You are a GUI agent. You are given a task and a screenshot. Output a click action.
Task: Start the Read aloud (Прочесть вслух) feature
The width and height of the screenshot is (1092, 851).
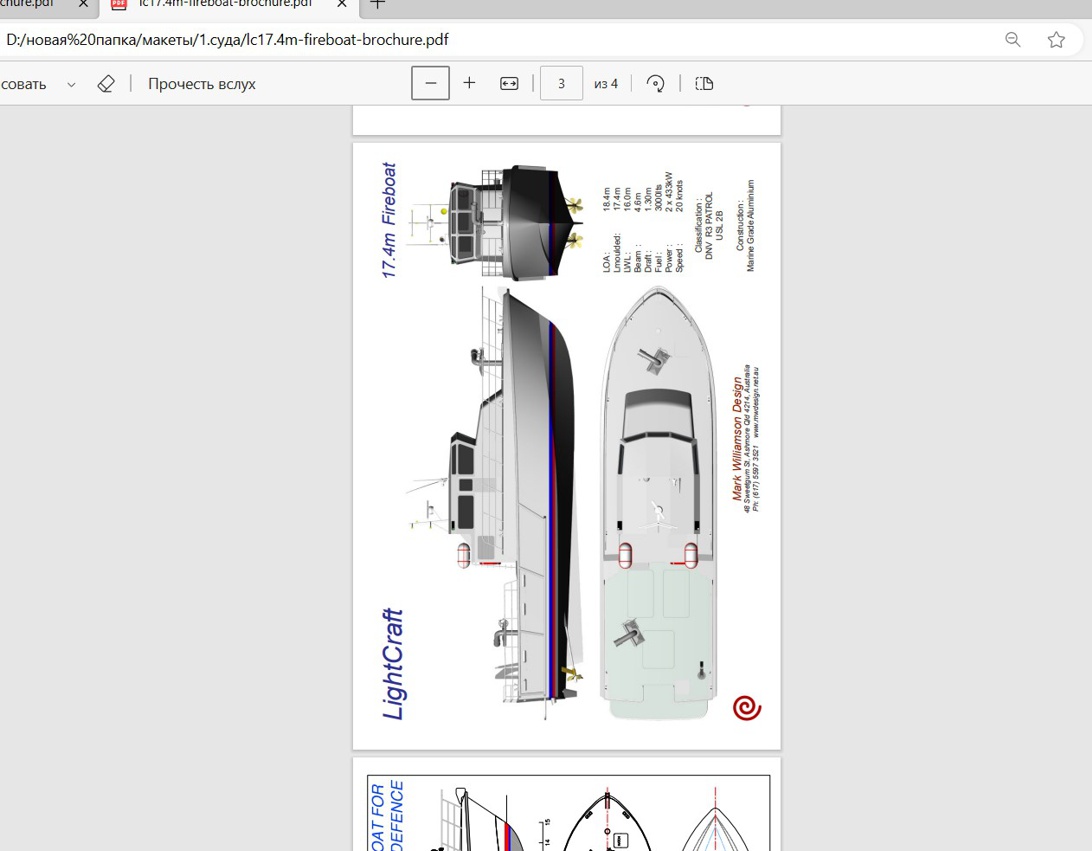pos(202,84)
